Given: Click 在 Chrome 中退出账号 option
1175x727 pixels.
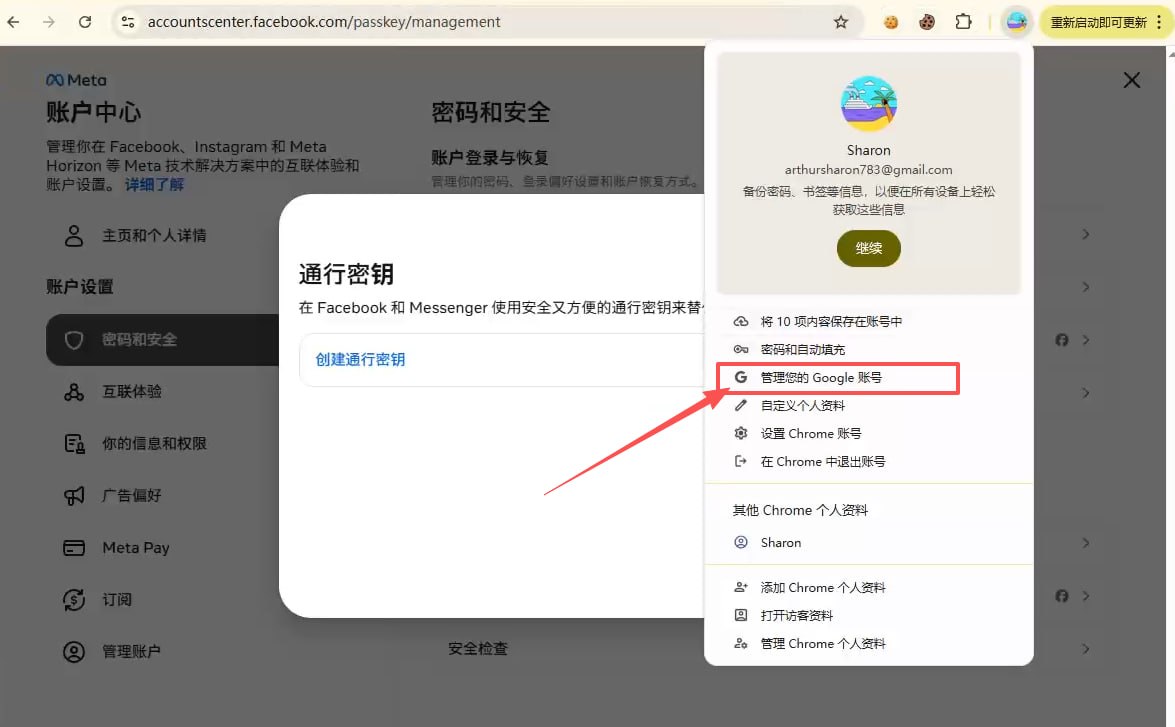Looking at the screenshot, I should 822,462.
